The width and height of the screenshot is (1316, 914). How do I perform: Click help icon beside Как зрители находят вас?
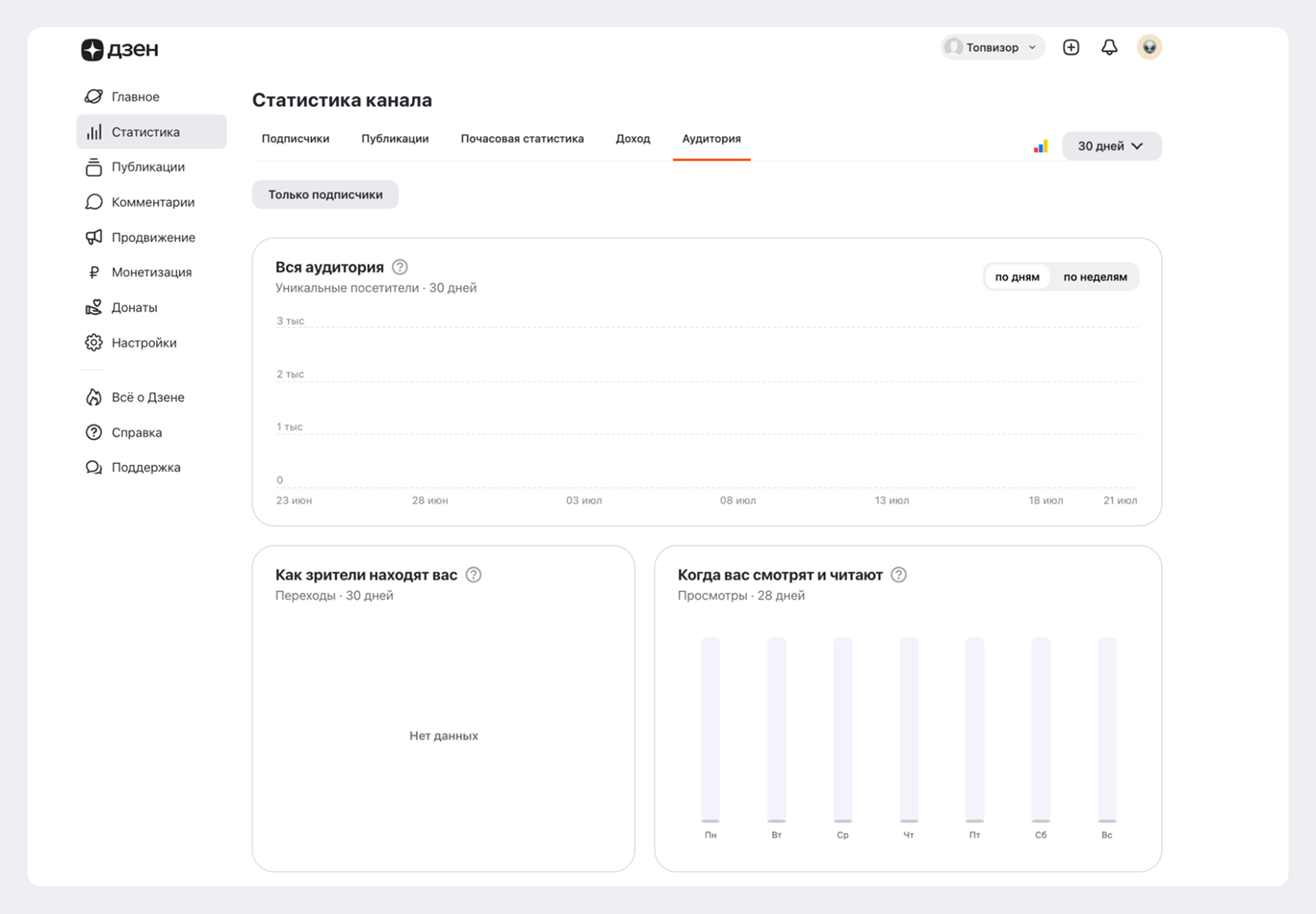[473, 575]
